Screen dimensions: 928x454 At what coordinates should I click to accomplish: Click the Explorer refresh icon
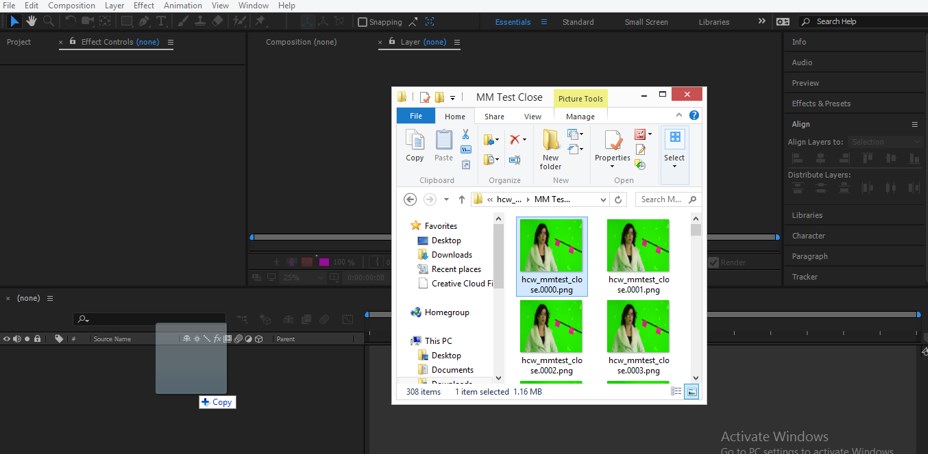[x=619, y=200]
